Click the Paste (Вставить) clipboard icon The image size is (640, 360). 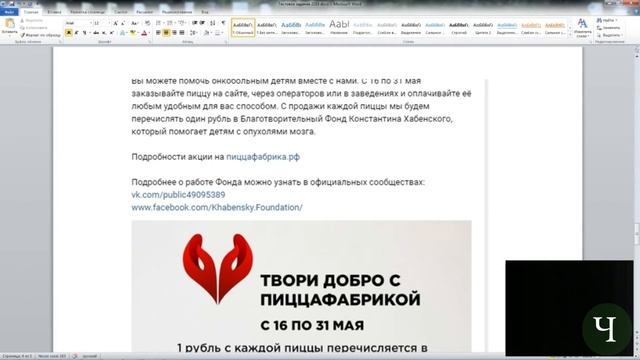click(x=9, y=24)
